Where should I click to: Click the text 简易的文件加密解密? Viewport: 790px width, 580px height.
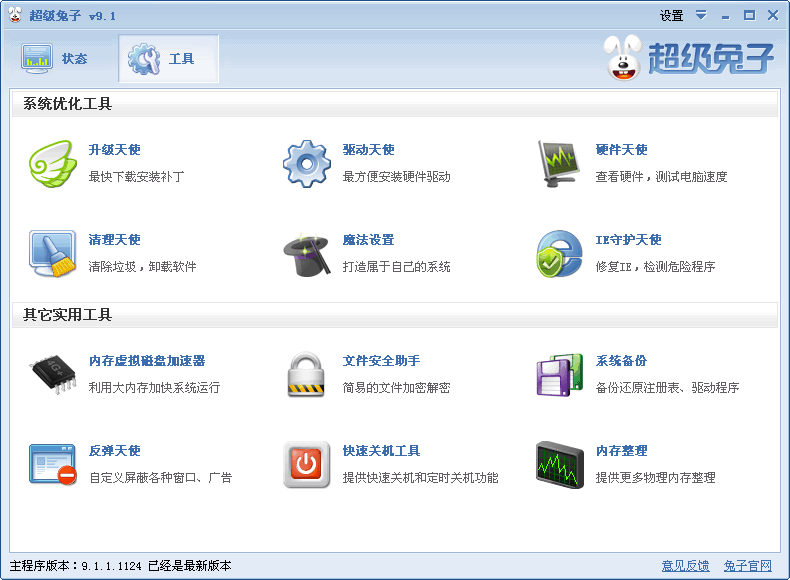pyautogui.click(x=397, y=388)
